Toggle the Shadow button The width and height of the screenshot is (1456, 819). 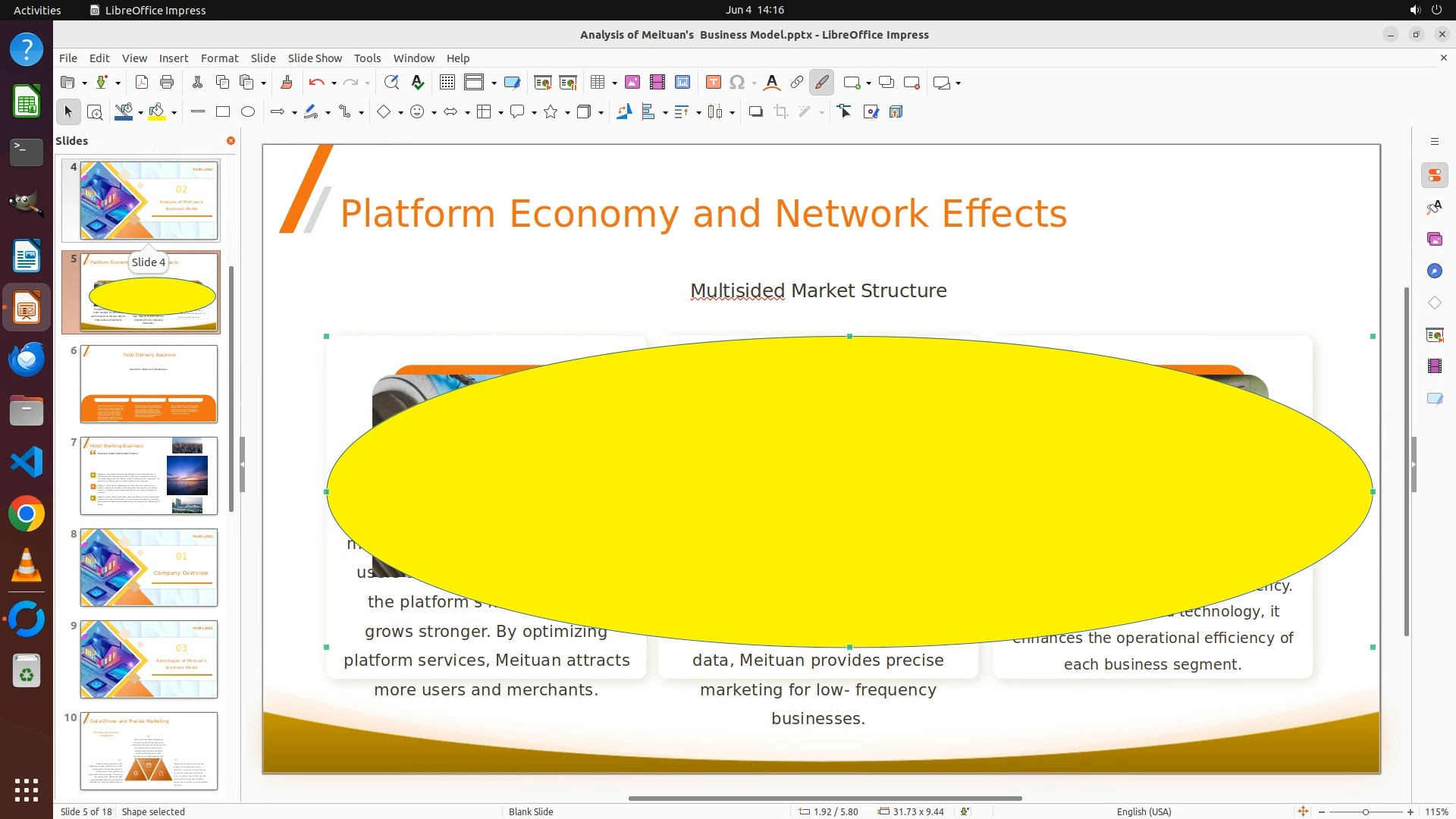click(x=755, y=112)
